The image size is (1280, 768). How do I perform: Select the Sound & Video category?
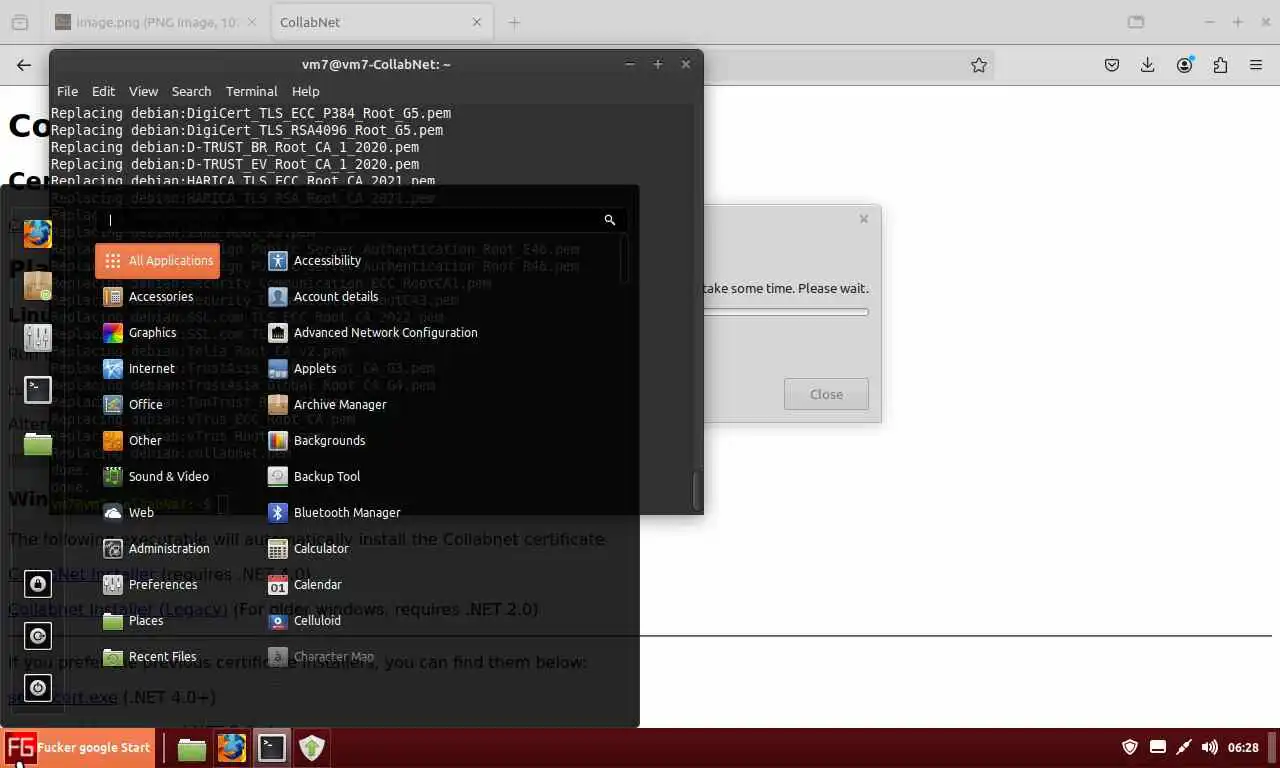157,477
